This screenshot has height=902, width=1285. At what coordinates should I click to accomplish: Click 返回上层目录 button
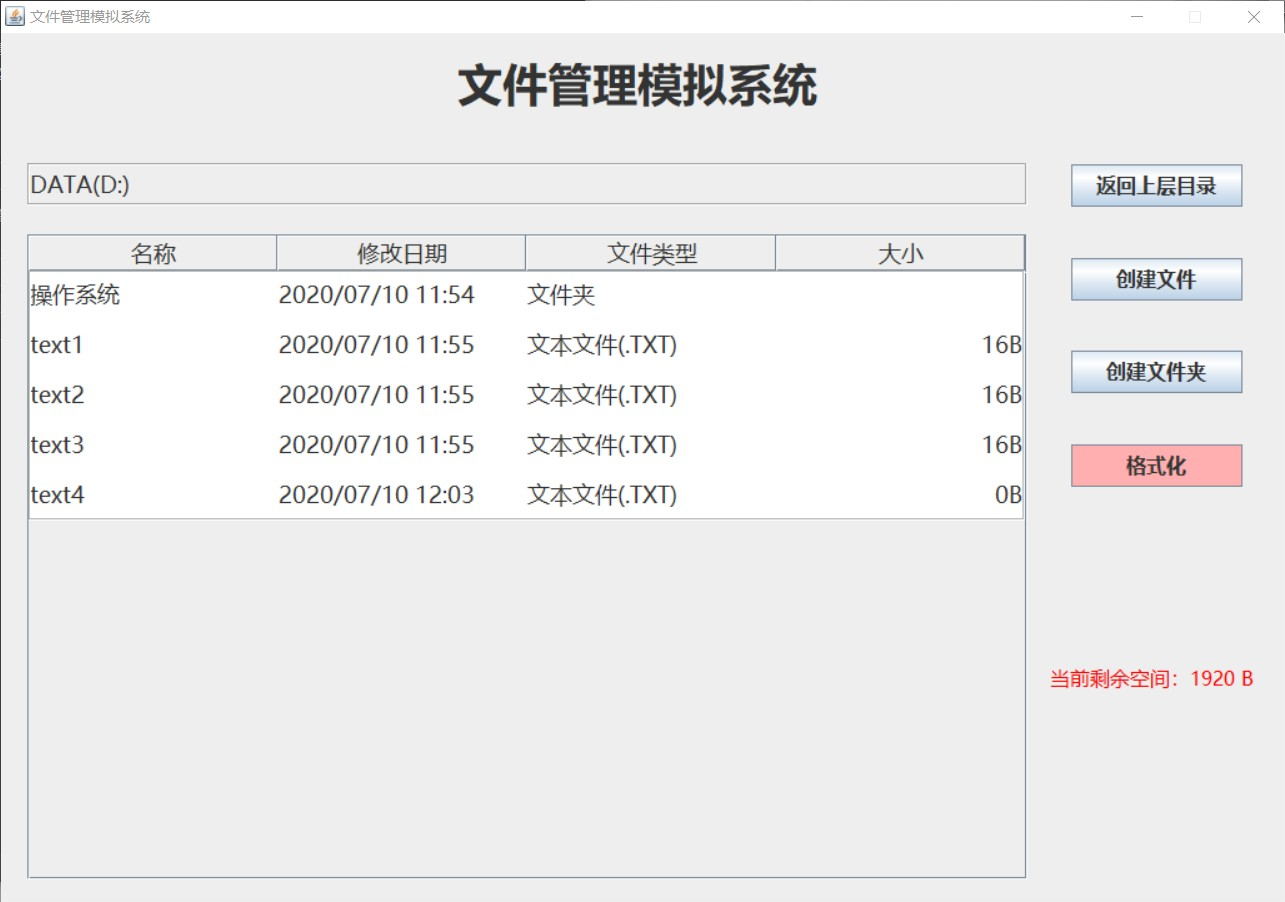1156,186
